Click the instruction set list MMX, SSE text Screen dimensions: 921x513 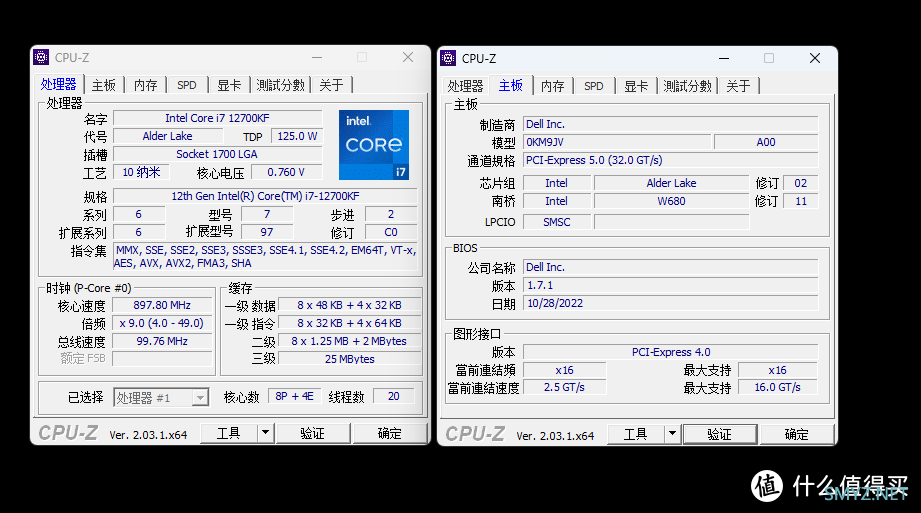265,257
